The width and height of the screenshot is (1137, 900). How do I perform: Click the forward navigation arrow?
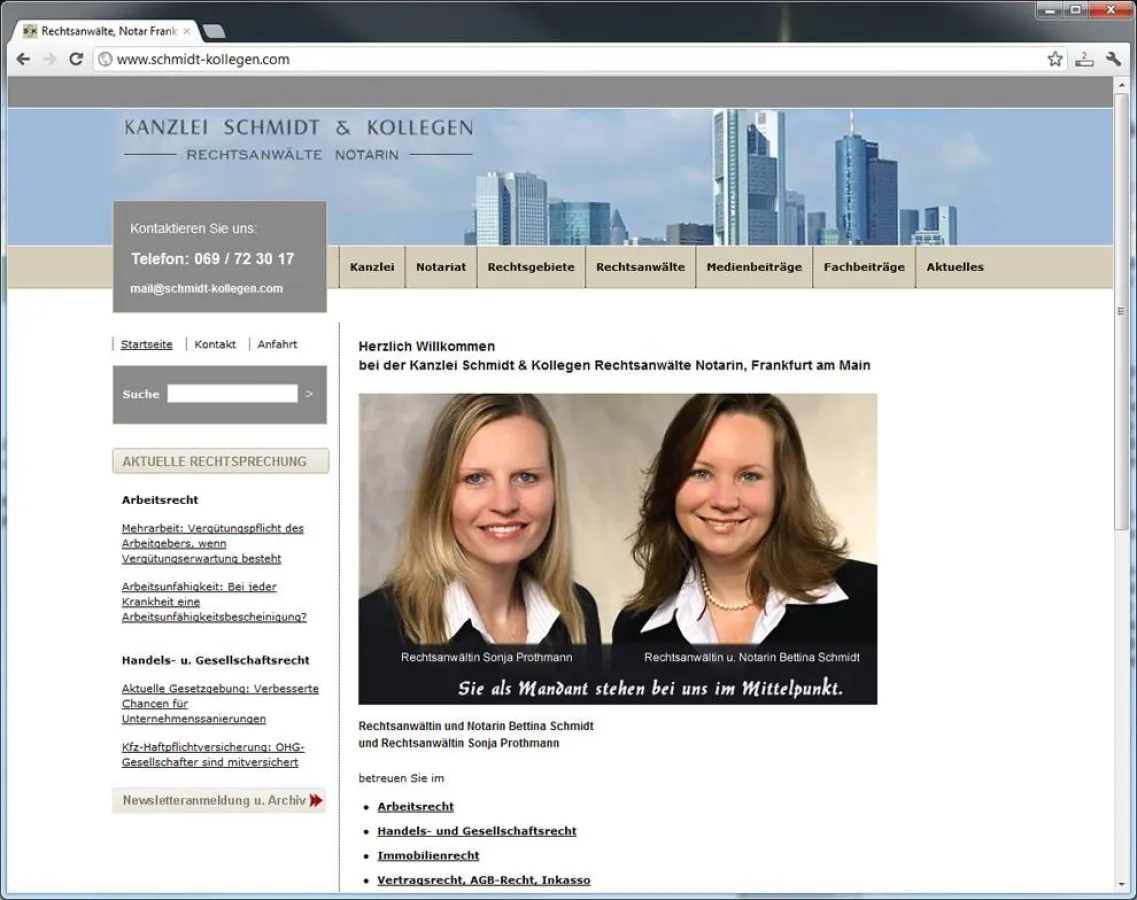(x=49, y=59)
